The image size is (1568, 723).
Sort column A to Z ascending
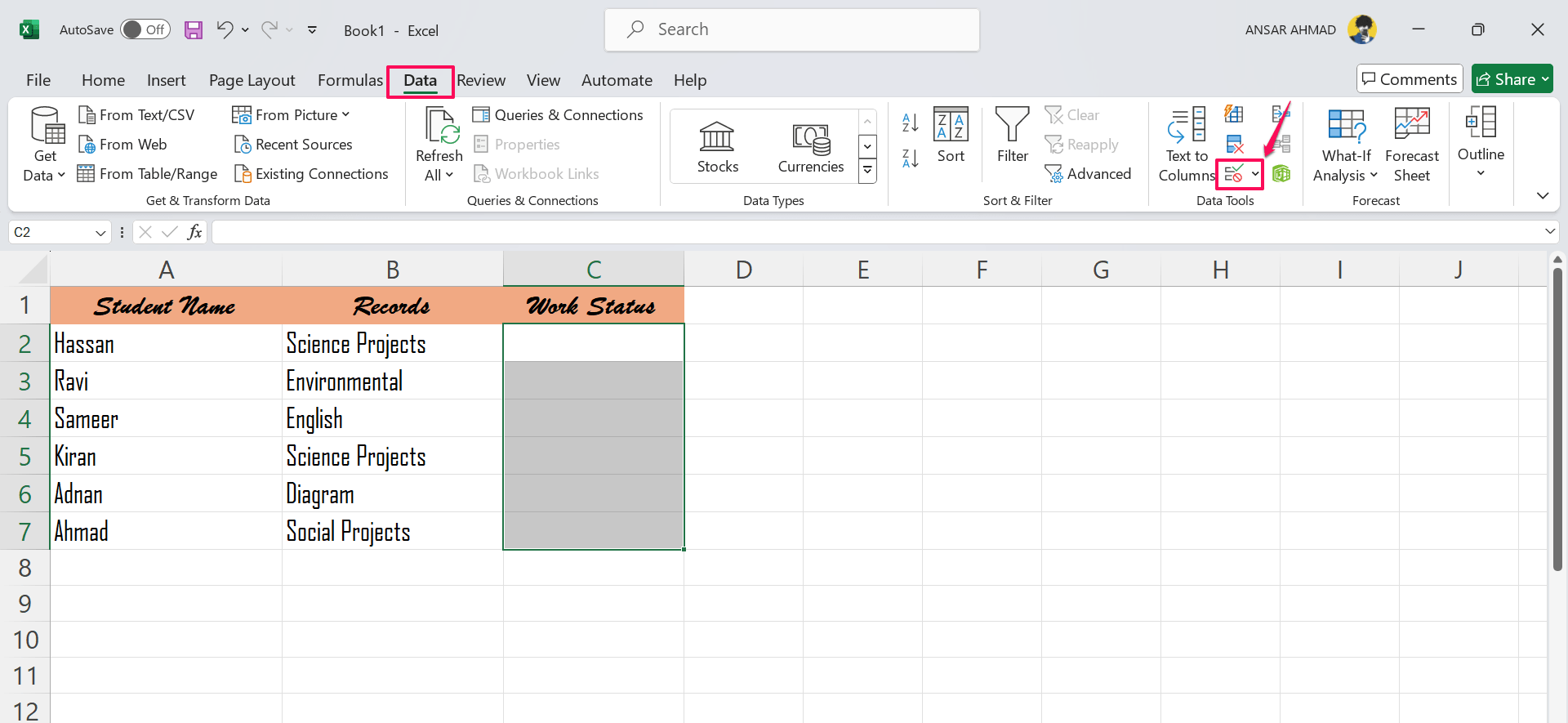(x=910, y=123)
